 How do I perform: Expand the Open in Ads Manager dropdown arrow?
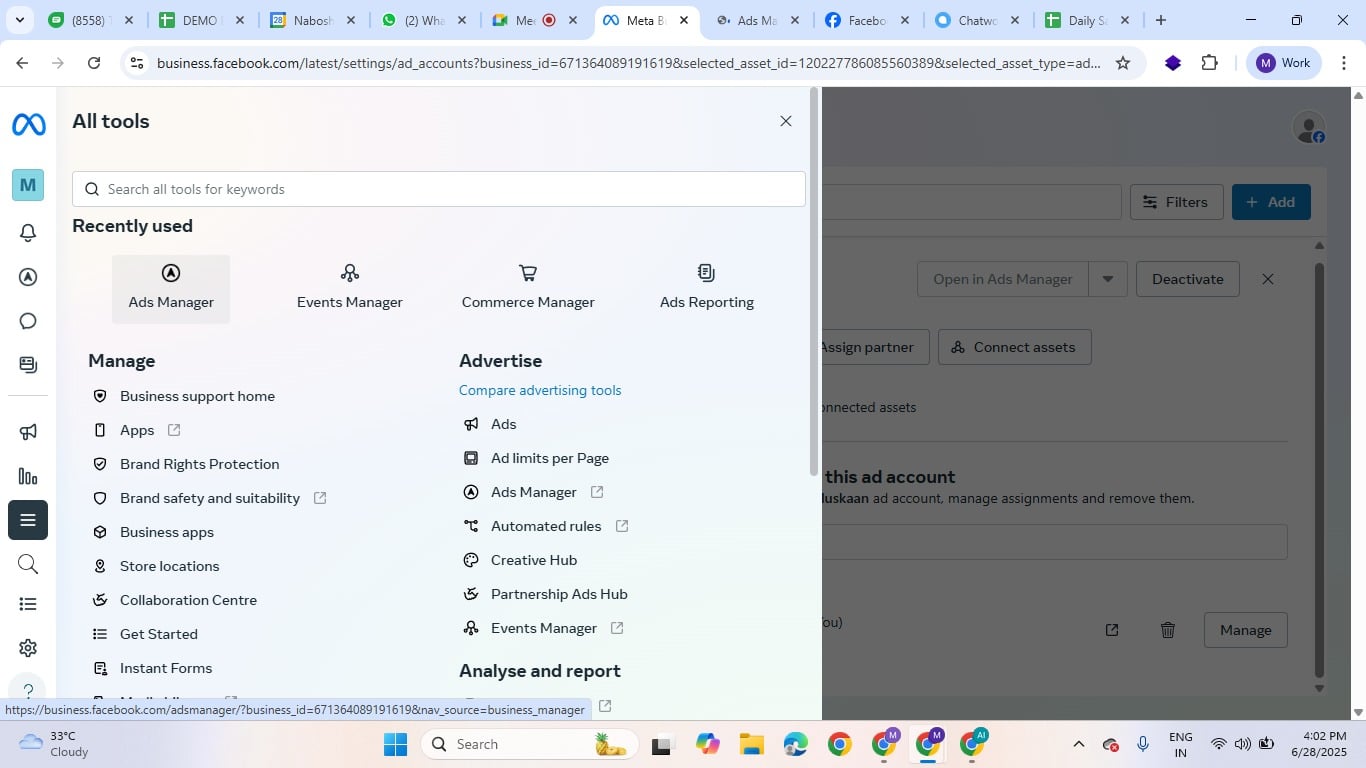click(x=1108, y=279)
